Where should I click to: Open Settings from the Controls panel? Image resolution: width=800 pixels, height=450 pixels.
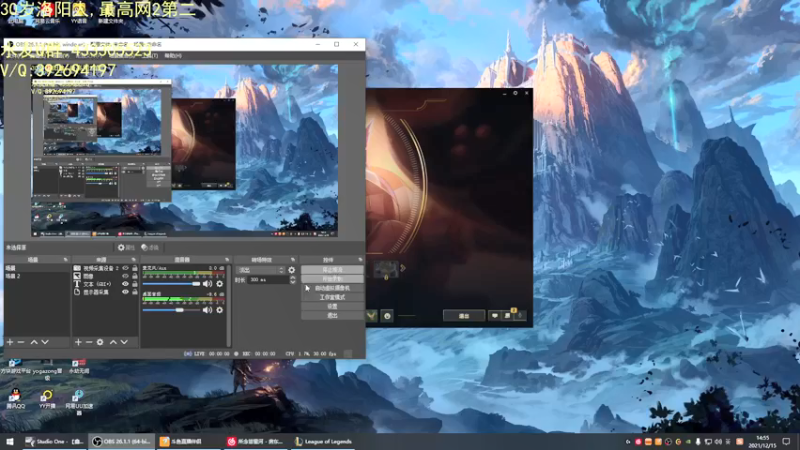332,307
